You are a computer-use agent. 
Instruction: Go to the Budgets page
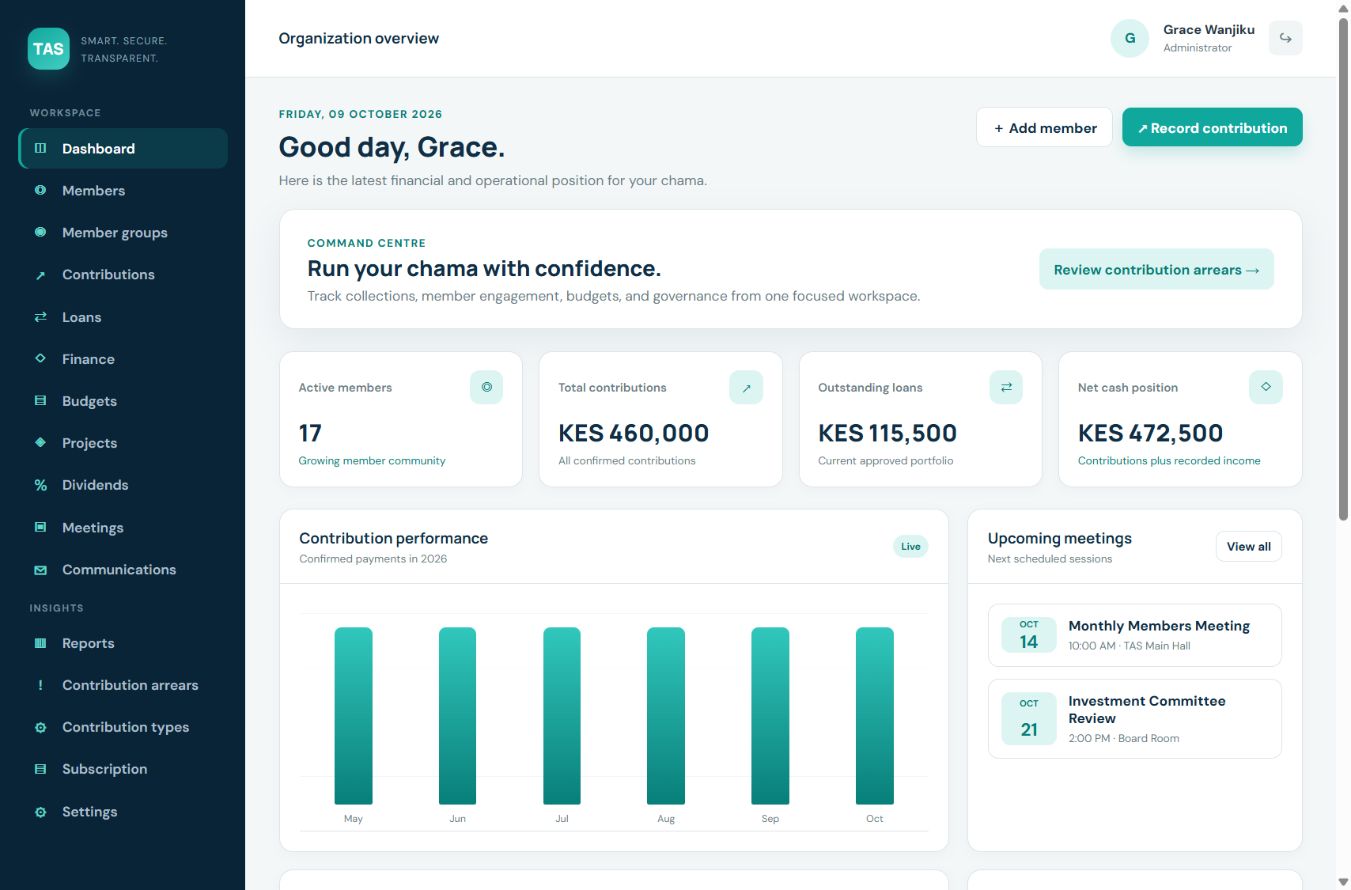(x=123, y=401)
